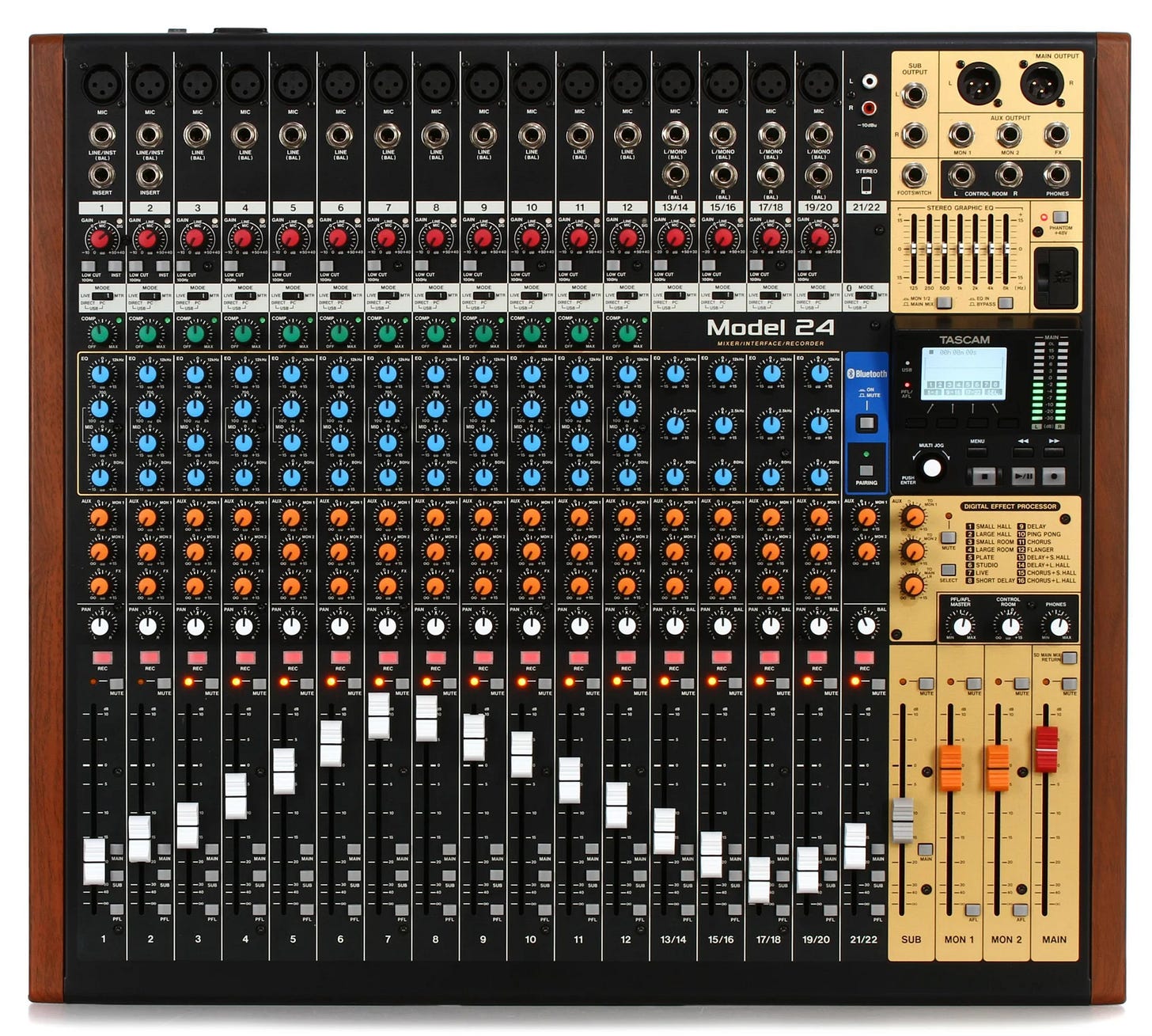This screenshot has height=1036, width=1152.
Task: Hit the record transport button with the dot
Action: tap(1054, 476)
